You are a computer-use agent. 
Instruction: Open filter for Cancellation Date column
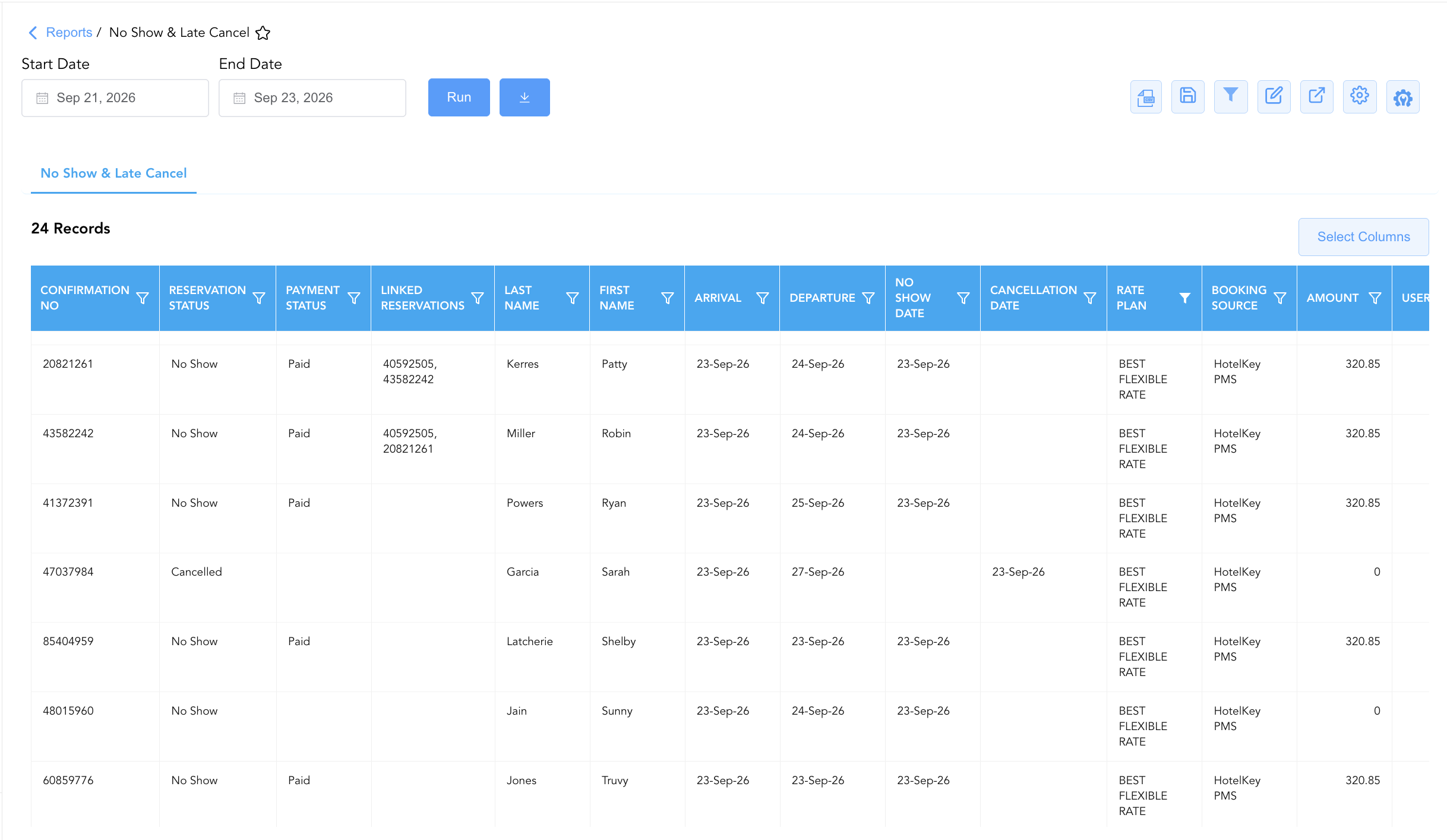pyautogui.click(x=1090, y=298)
